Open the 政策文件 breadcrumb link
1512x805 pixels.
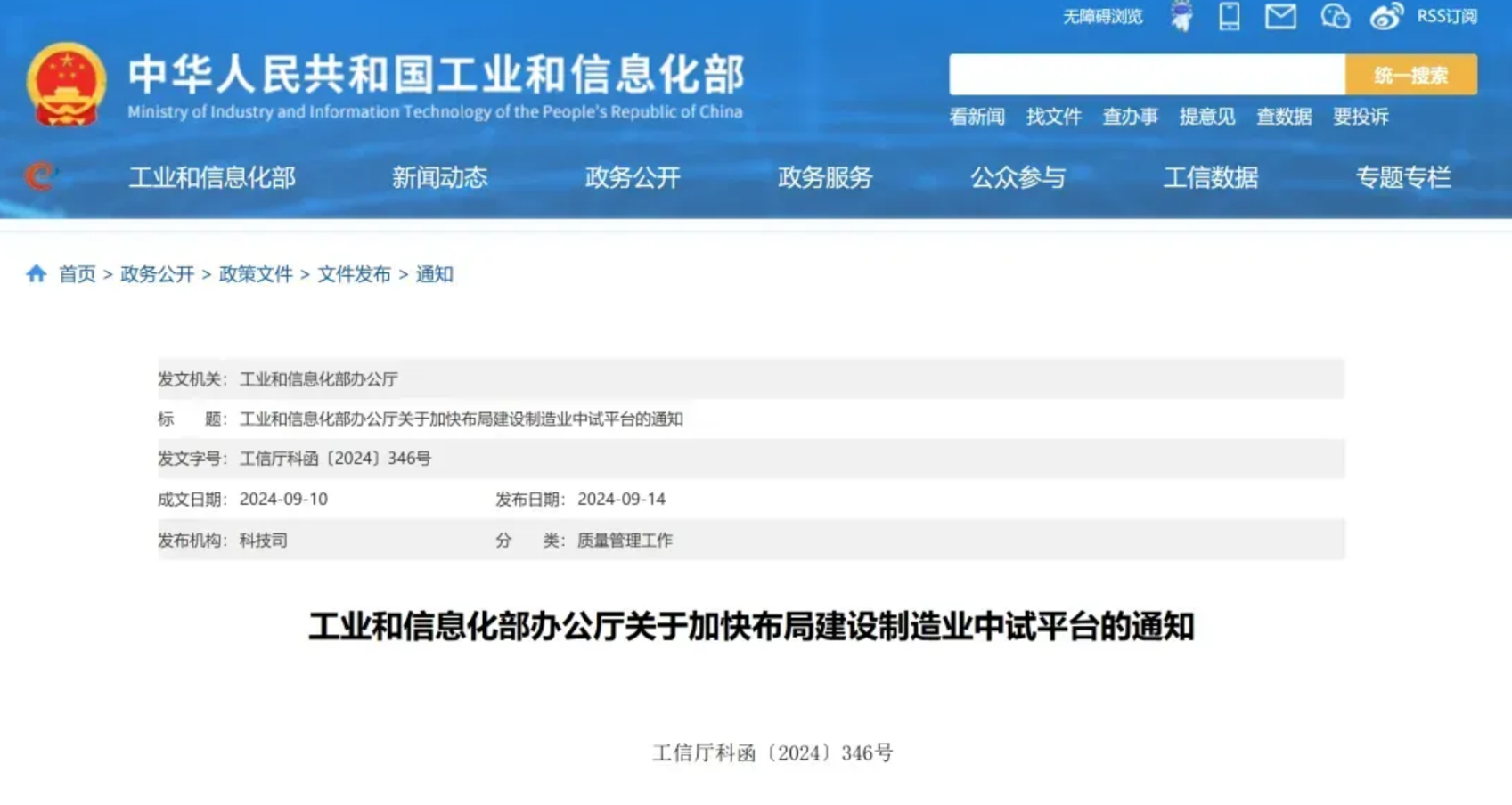tap(257, 274)
